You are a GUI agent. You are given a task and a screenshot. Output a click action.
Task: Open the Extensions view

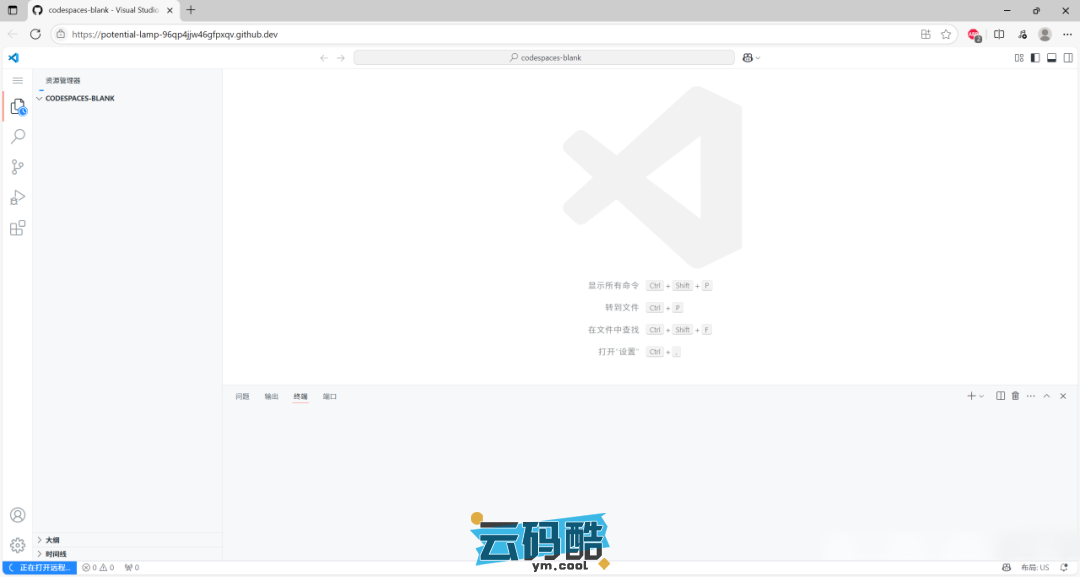pos(17,228)
